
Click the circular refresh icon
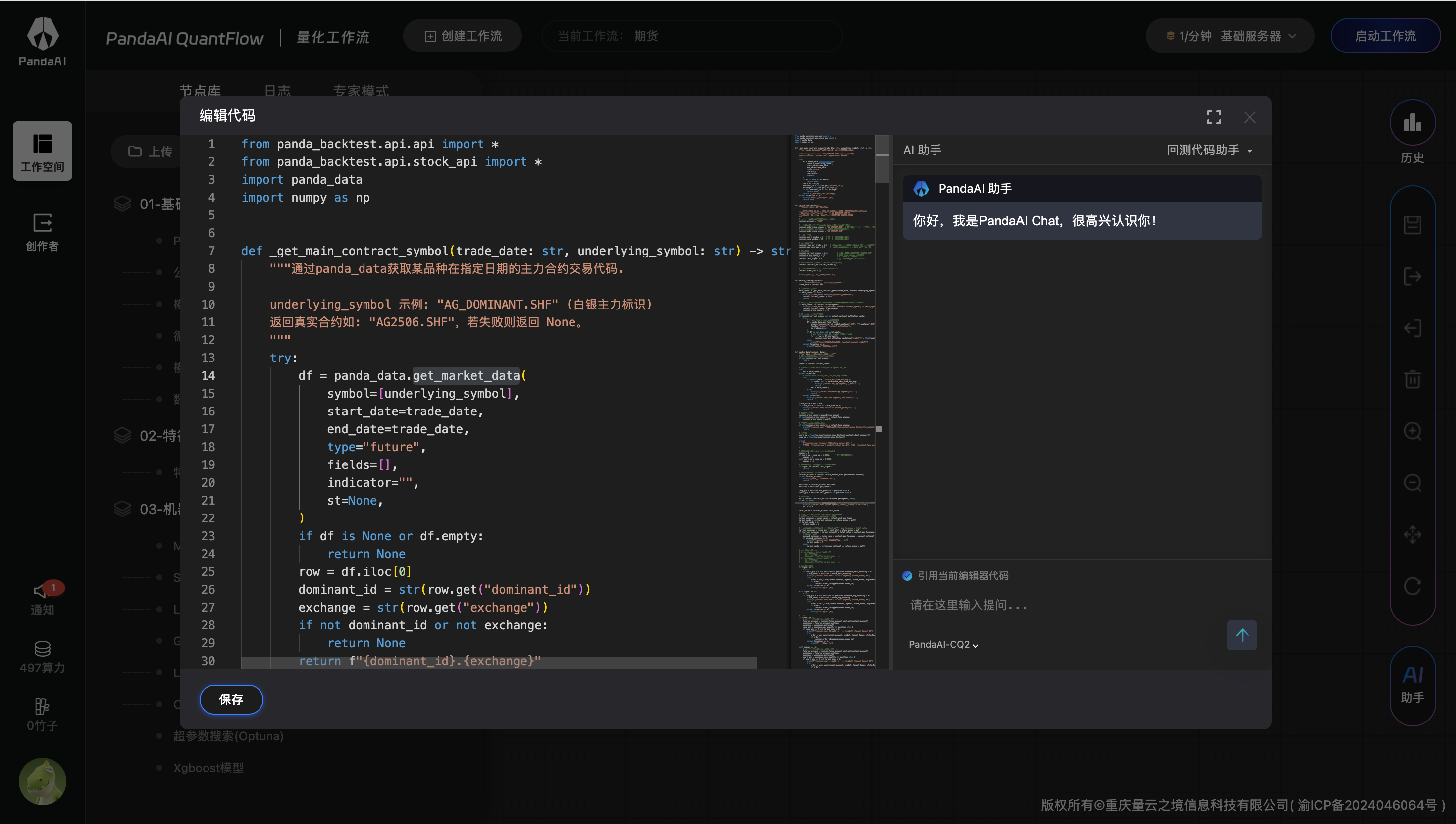[x=1412, y=586]
